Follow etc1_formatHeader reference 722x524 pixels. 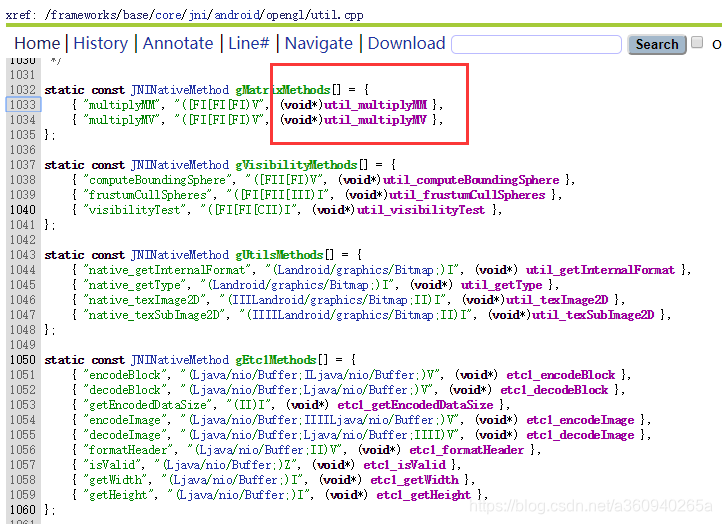(466, 449)
